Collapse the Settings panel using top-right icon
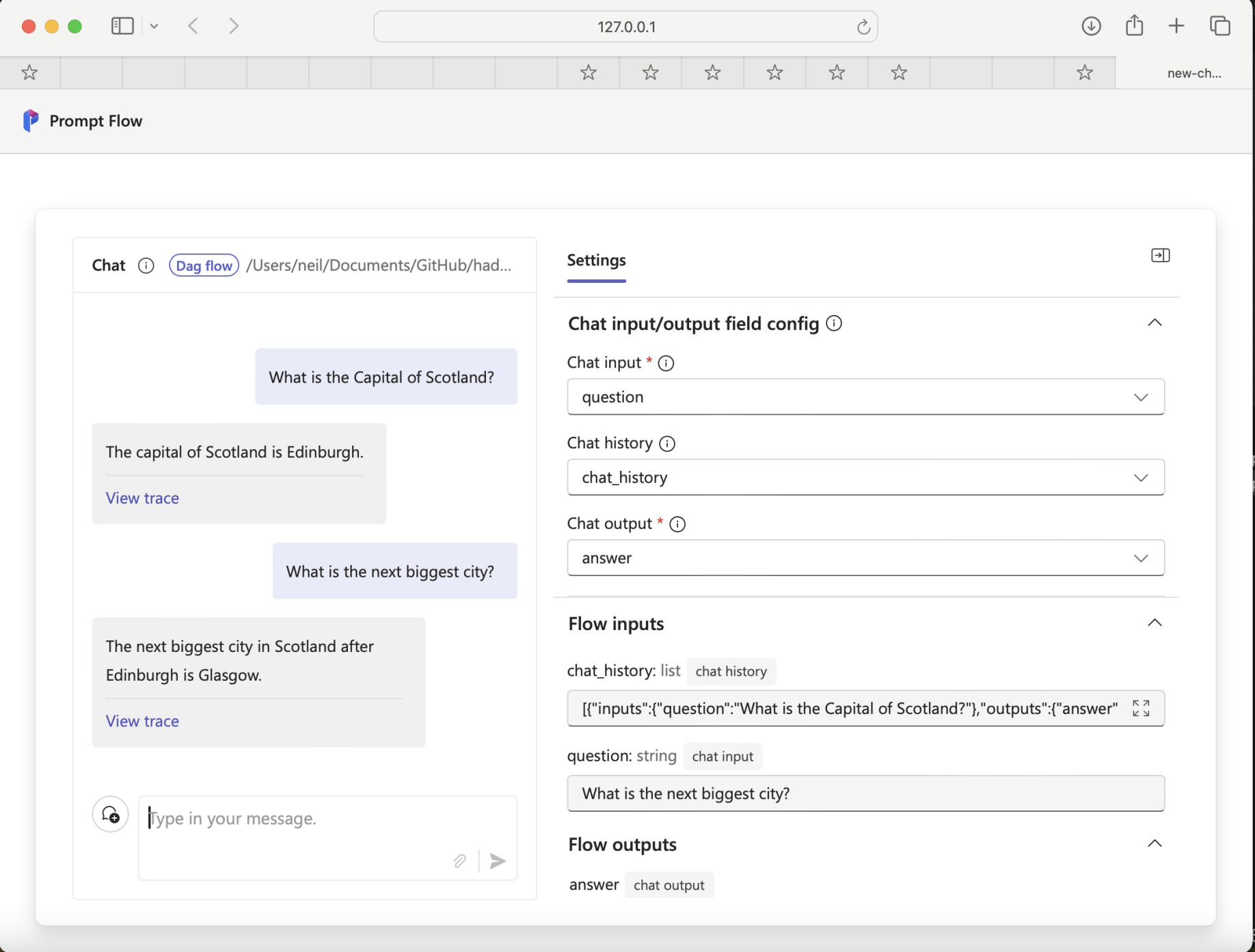The image size is (1255, 952). click(1160, 256)
